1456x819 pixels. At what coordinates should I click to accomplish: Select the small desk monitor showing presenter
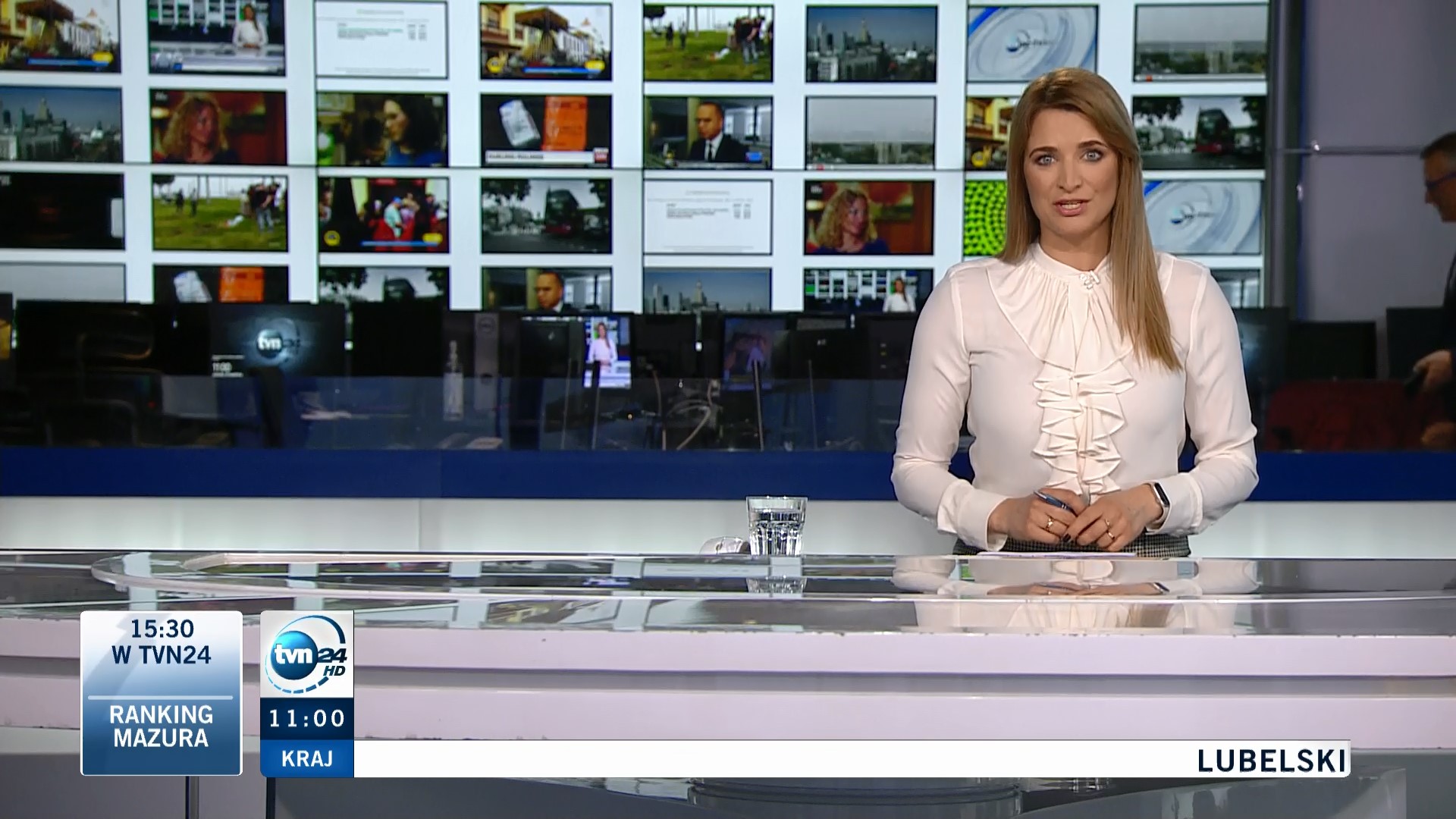tap(607, 352)
